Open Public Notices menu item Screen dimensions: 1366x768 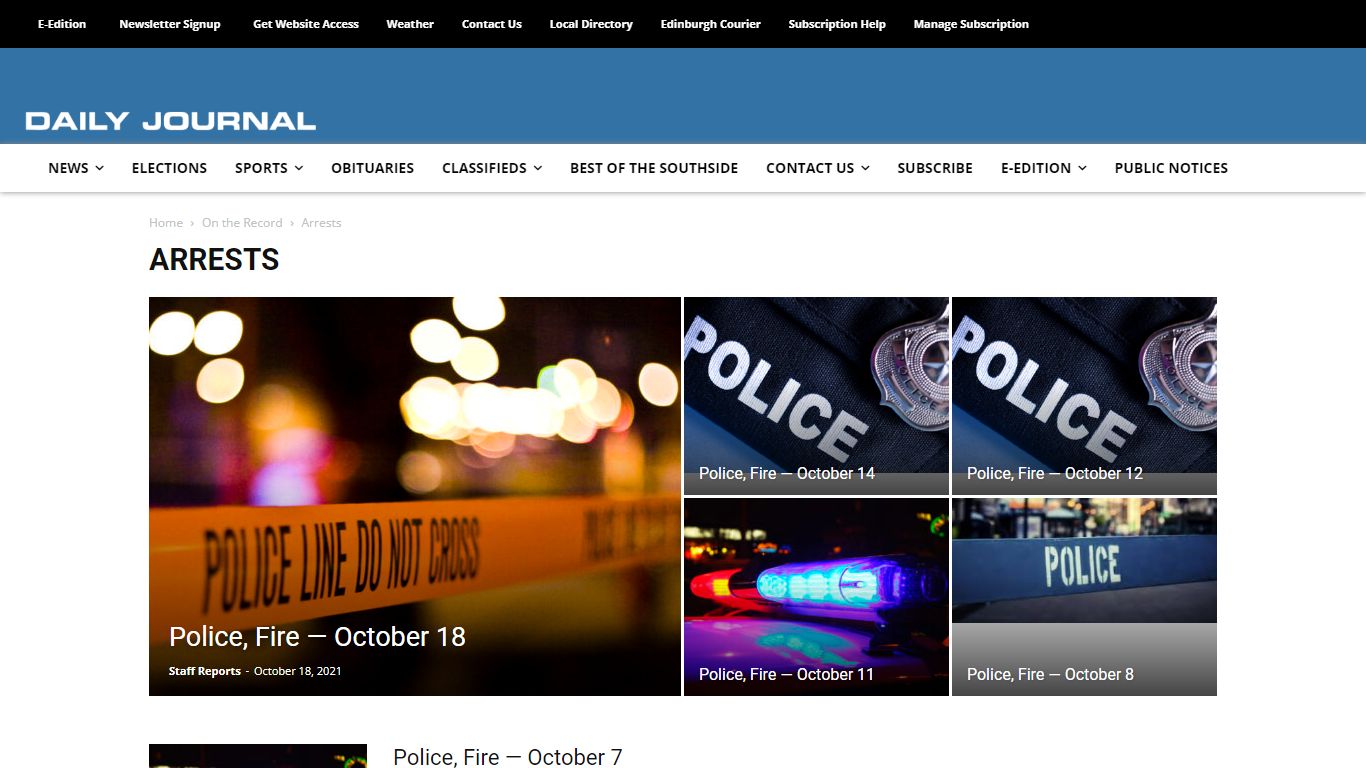1171,168
